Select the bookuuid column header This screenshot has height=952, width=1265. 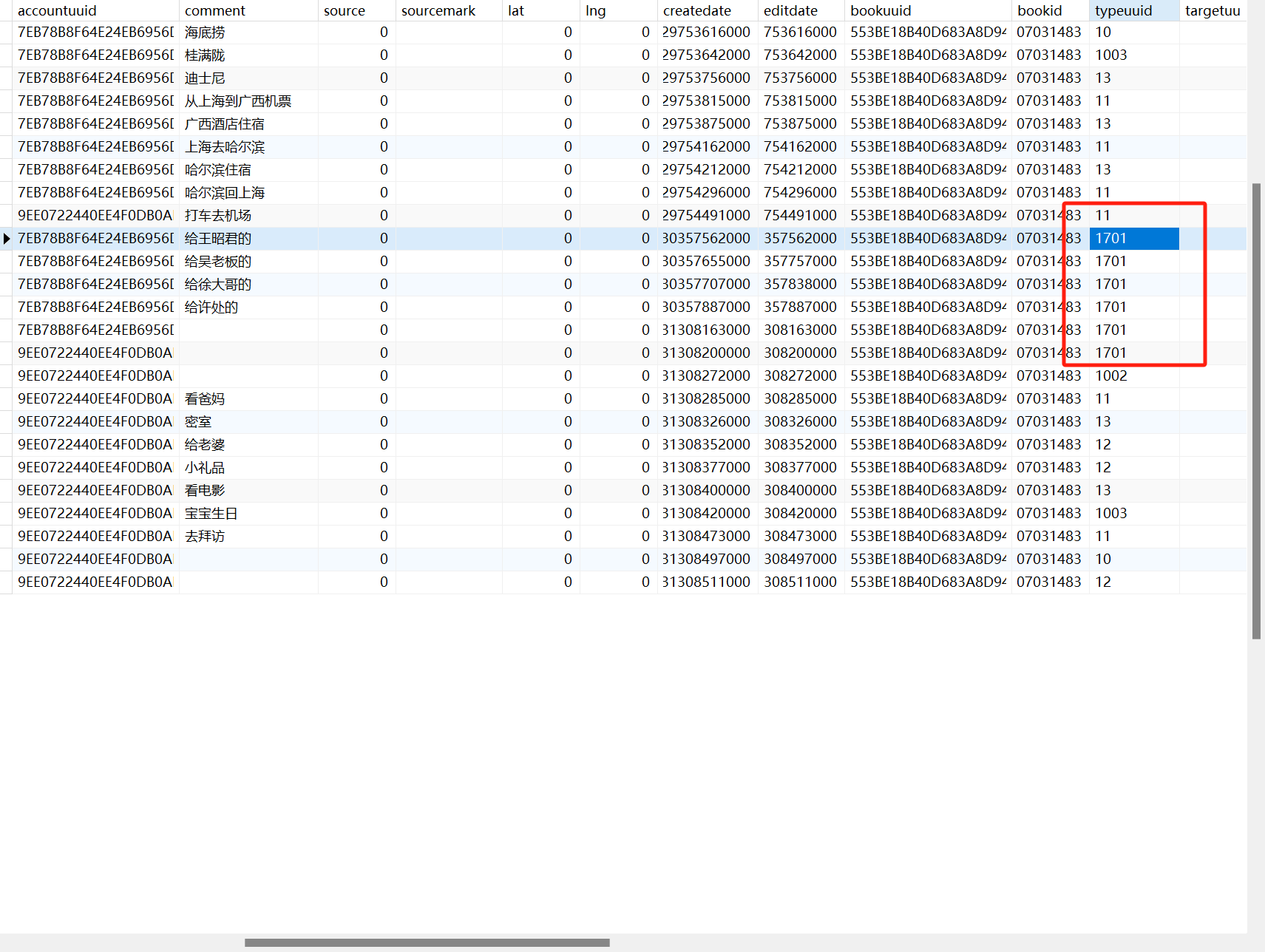click(x=881, y=10)
